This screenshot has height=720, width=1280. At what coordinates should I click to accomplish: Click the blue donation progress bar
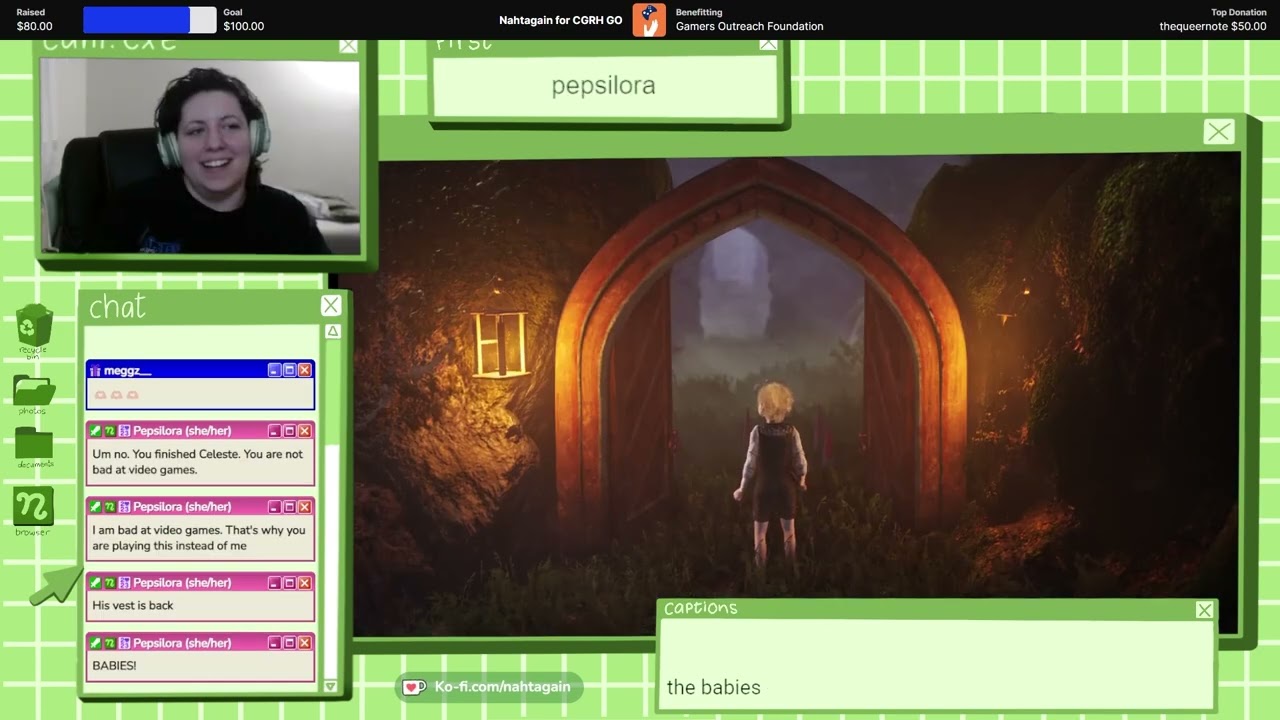click(136, 20)
